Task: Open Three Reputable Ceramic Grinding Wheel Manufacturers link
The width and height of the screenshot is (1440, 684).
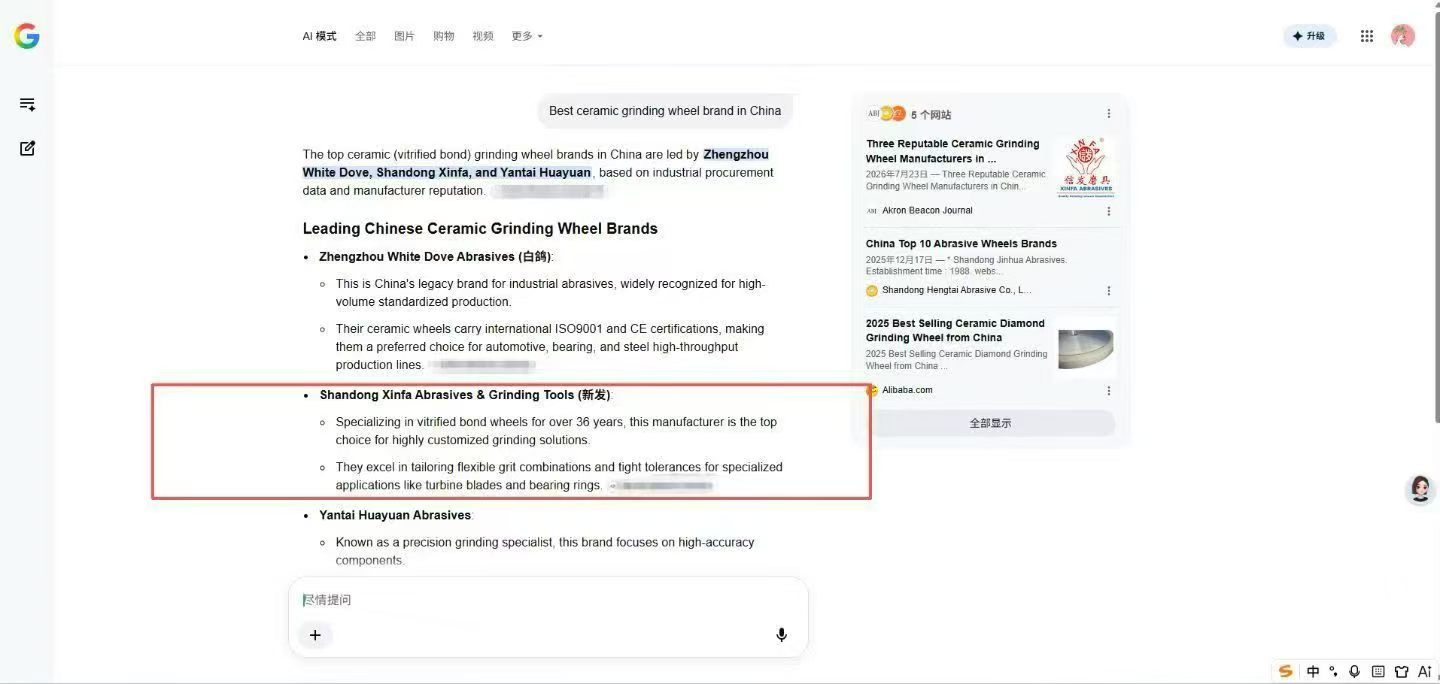Action: coord(953,151)
